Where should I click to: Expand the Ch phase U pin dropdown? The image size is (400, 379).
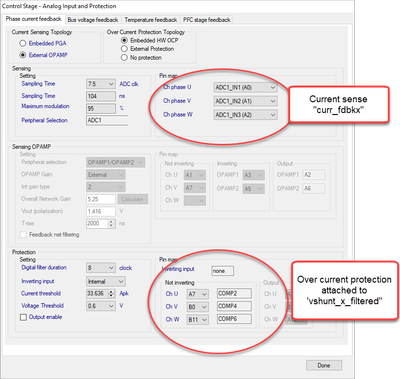(245, 88)
